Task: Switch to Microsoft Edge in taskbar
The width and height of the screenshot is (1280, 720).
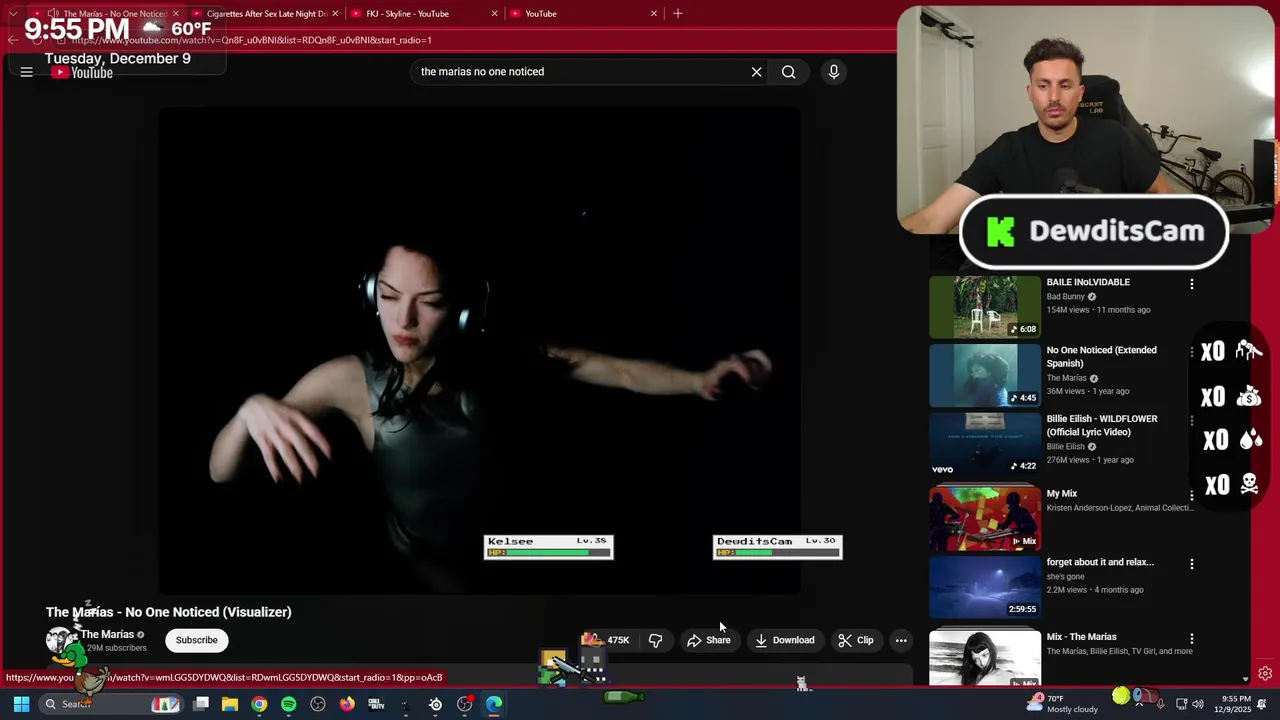Action: (494, 704)
